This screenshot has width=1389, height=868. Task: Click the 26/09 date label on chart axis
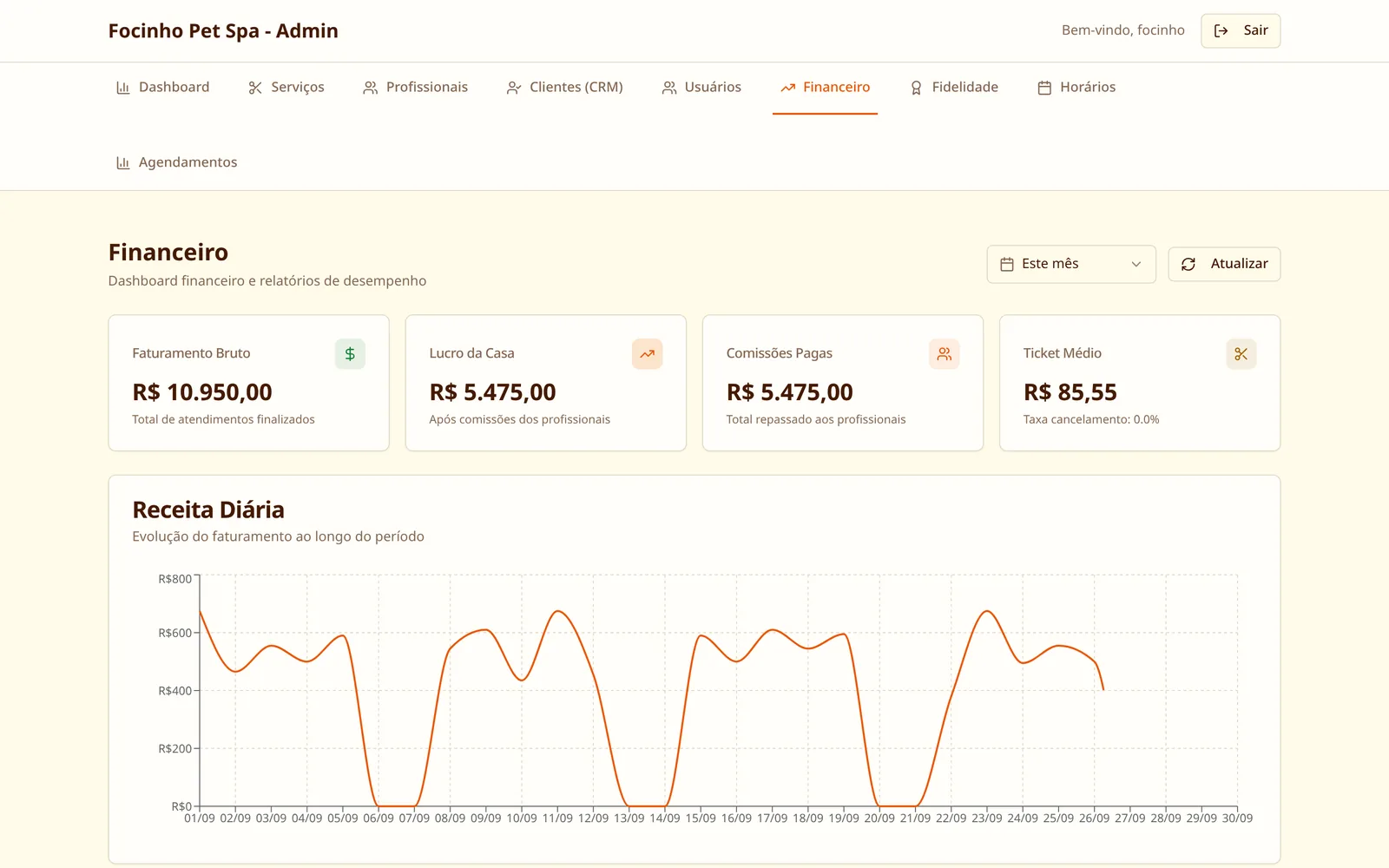click(x=1094, y=819)
